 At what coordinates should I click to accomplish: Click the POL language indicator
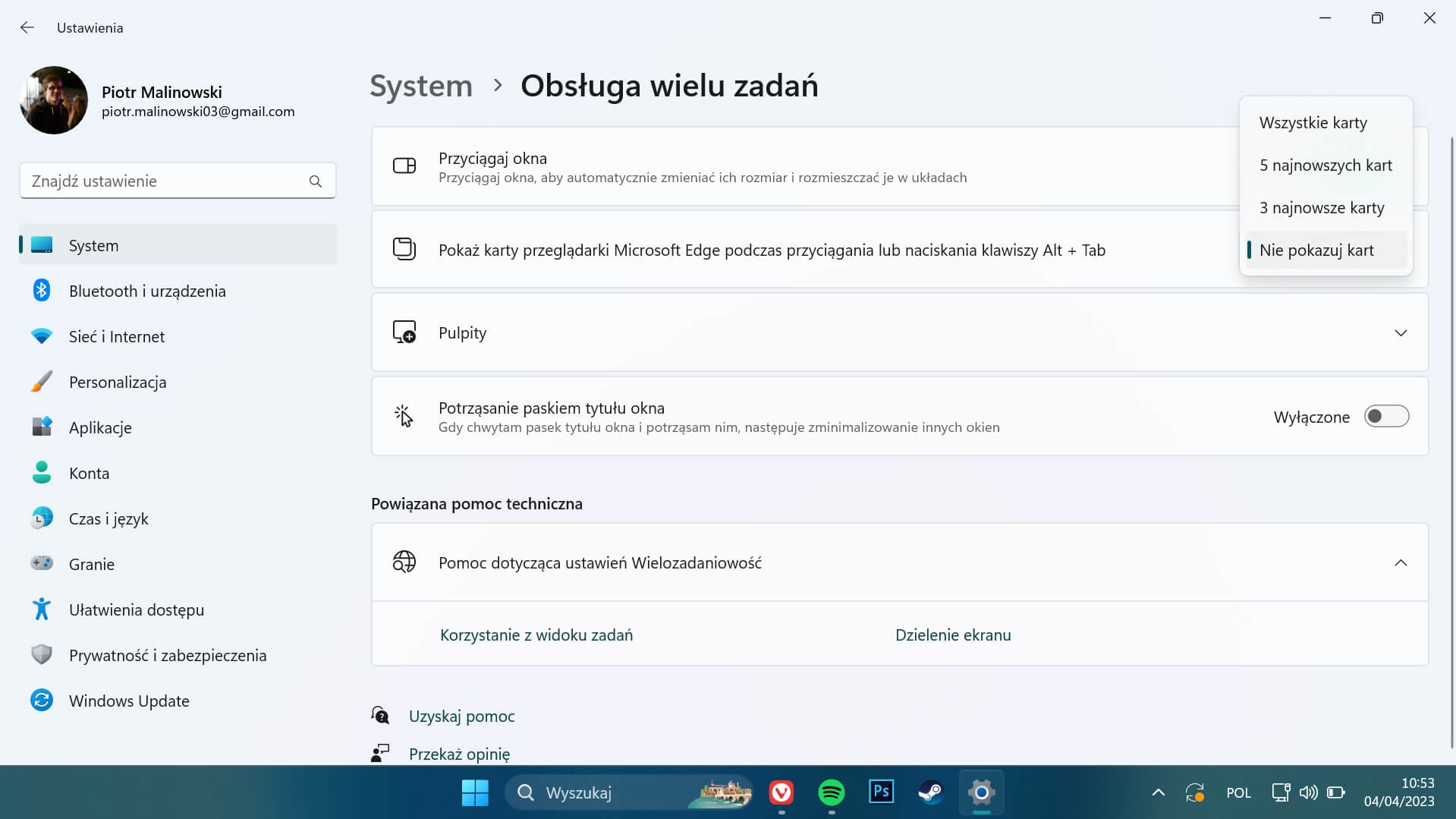[x=1238, y=792]
